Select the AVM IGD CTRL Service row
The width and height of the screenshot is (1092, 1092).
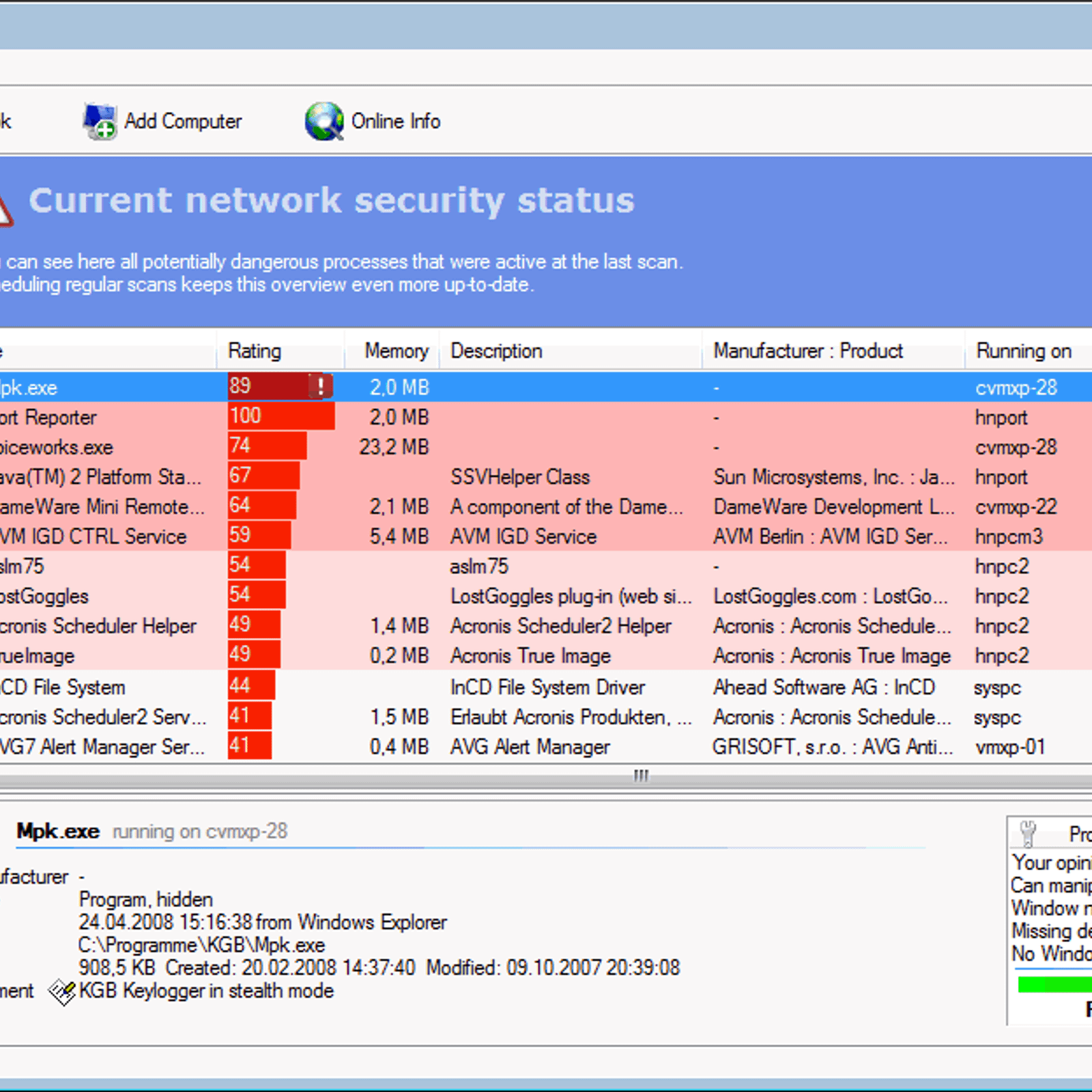(x=546, y=536)
